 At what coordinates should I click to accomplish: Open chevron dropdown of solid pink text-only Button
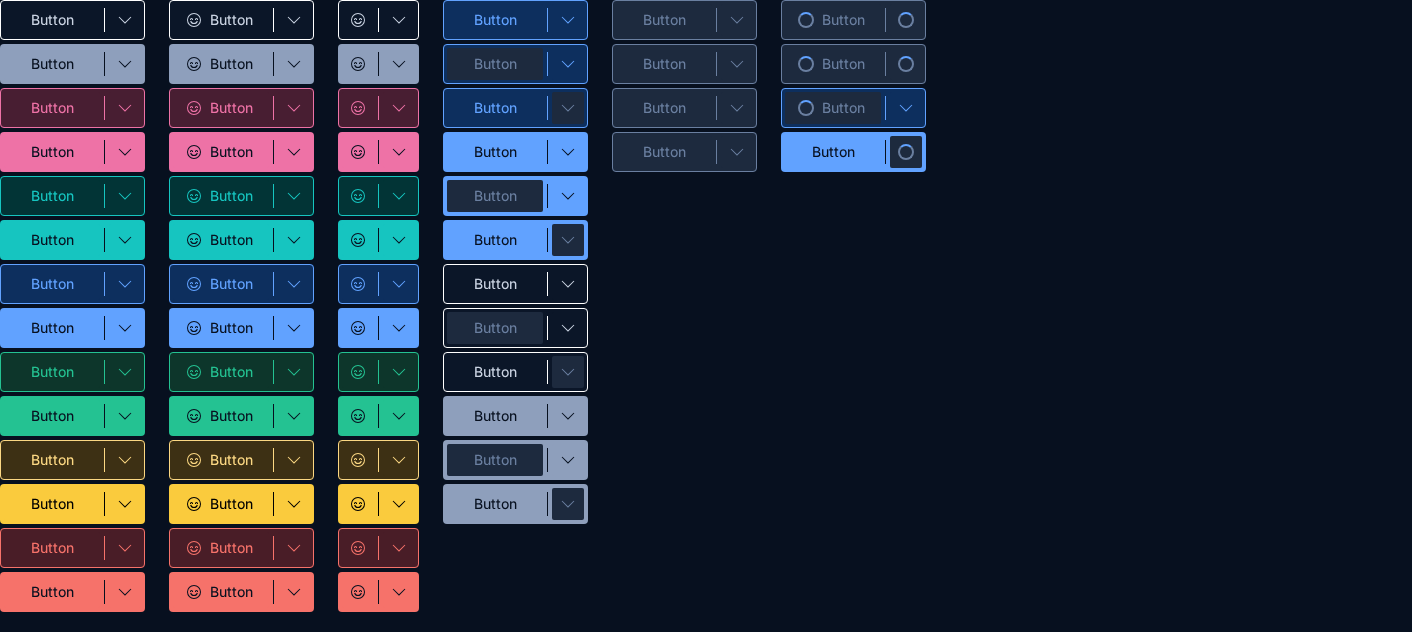click(x=125, y=152)
